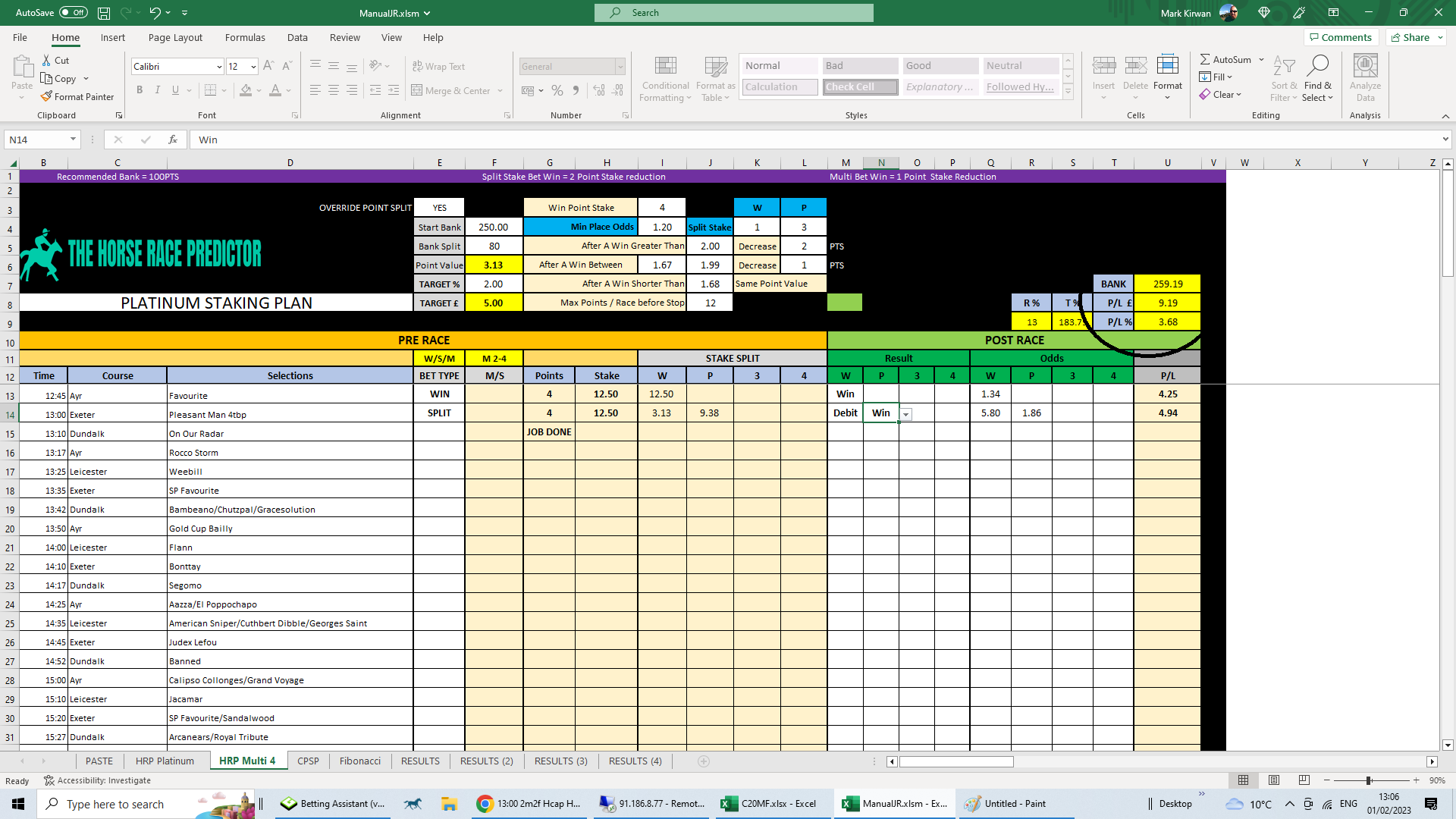The width and height of the screenshot is (1456, 819).
Task: Click the Increase Indent icon
Action: tap(394, 90)
